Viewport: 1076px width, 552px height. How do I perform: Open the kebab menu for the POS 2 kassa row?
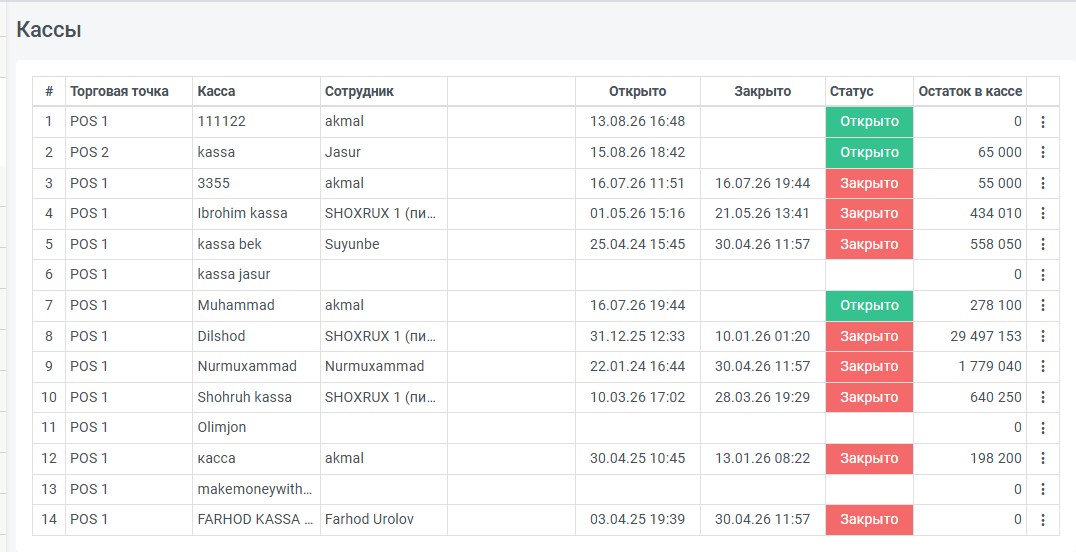point(1042,152)
